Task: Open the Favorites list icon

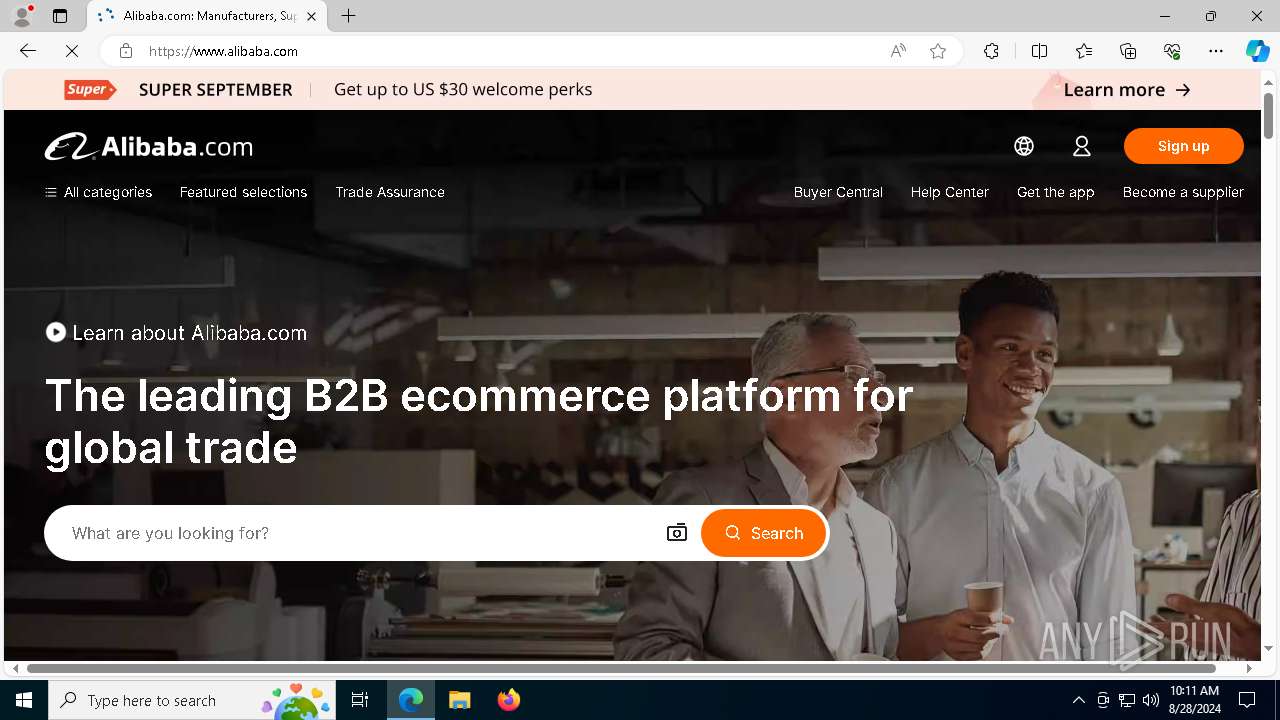Action: [1084, 51]
